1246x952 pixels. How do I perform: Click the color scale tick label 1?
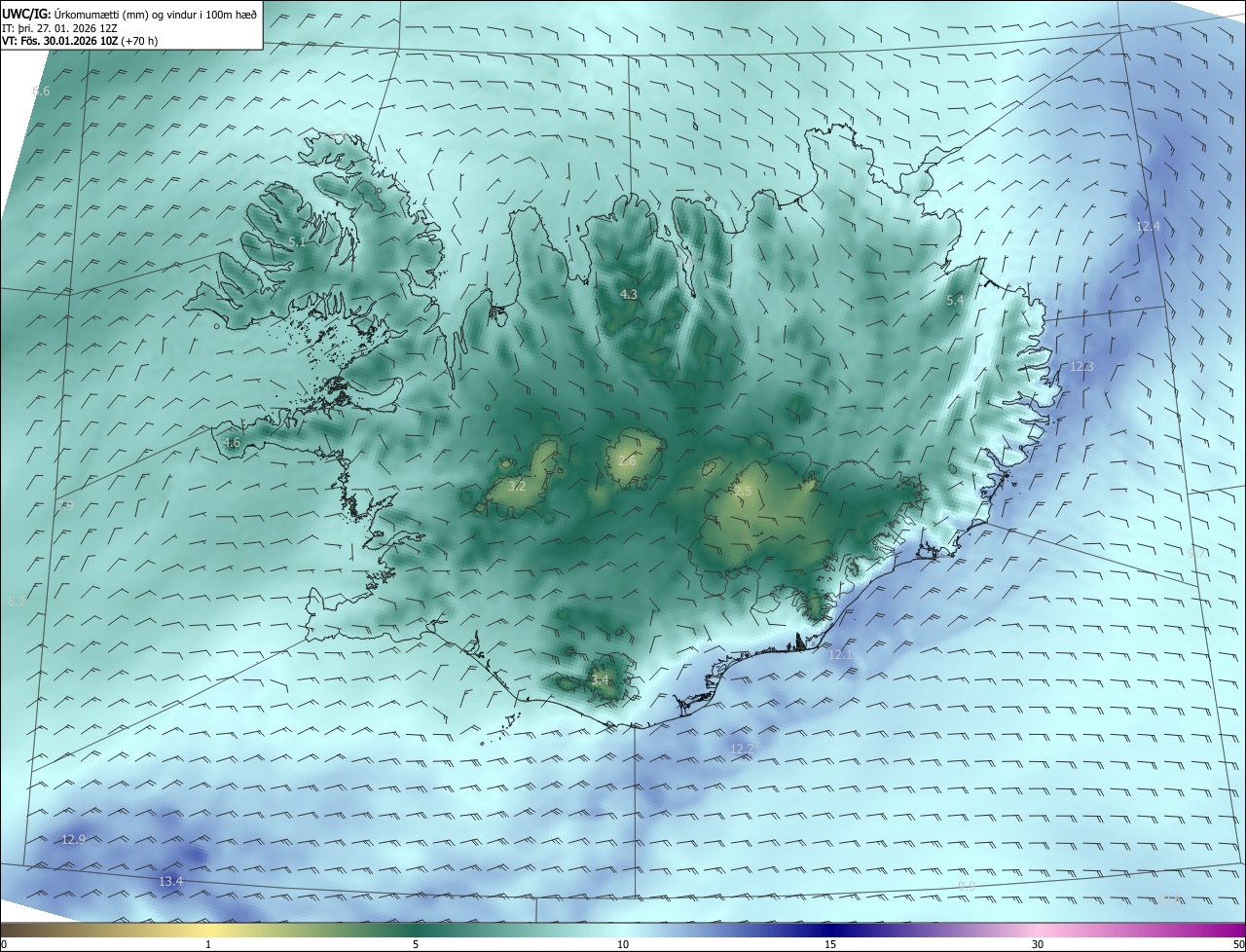[208, 944]
